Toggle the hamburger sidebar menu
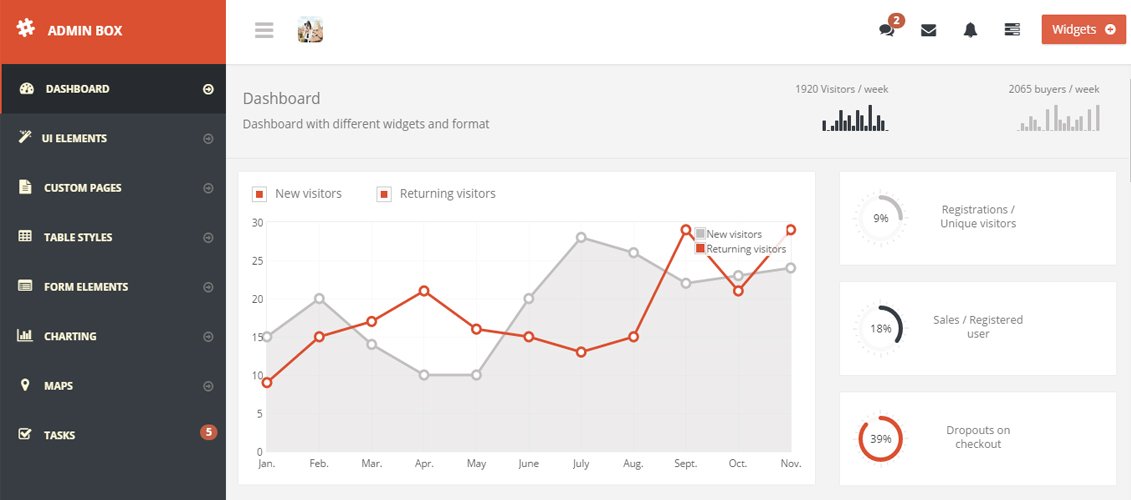 (x=264, y=30)
